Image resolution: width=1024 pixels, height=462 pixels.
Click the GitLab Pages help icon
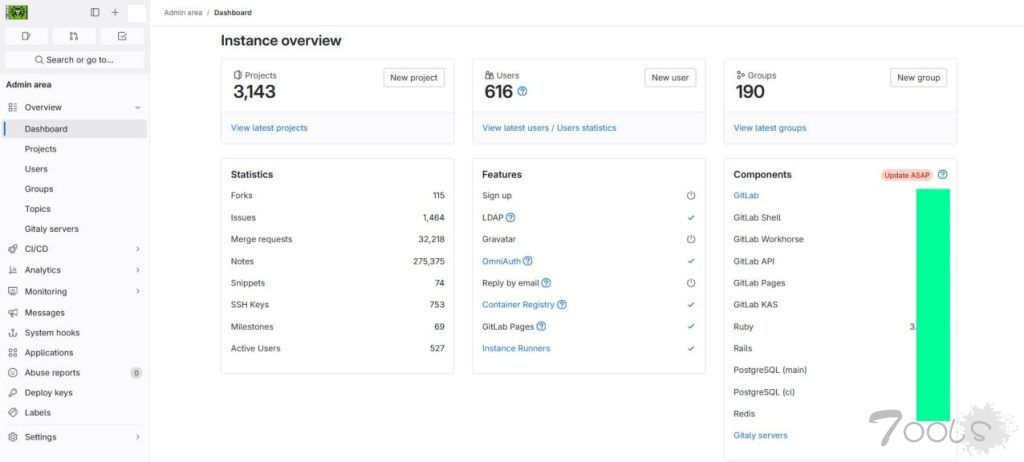click(x=541, y=326)
